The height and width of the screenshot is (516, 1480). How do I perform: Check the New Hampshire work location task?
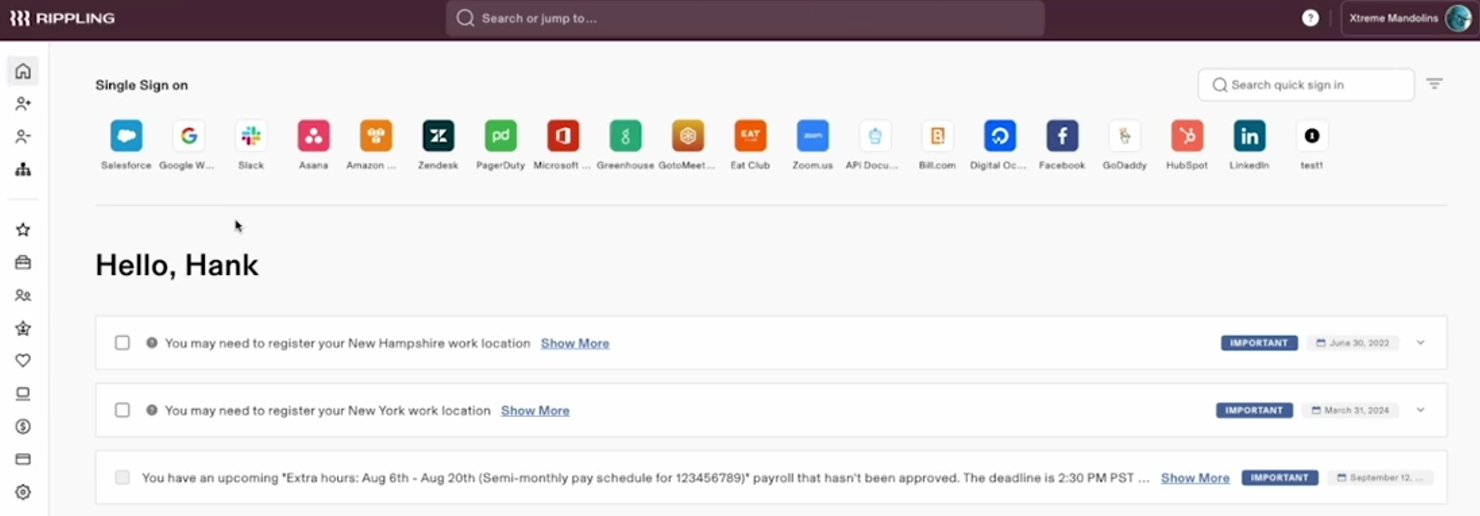[x=122, y=343]
